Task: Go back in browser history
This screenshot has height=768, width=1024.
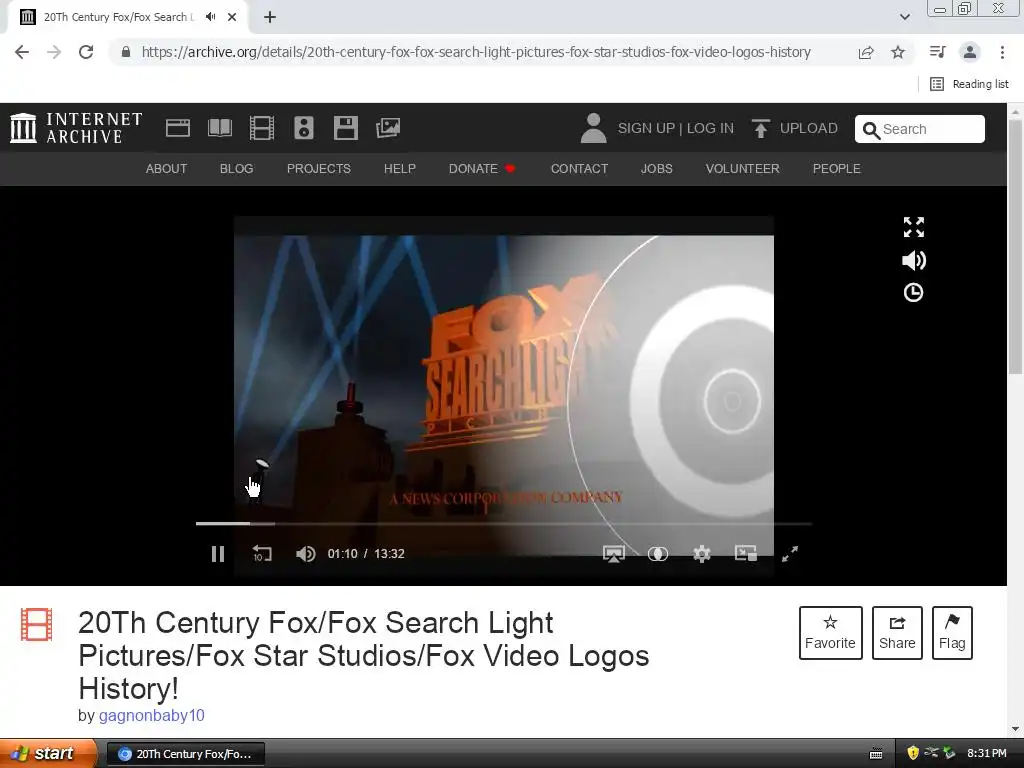Action: (x=22, y=52)
